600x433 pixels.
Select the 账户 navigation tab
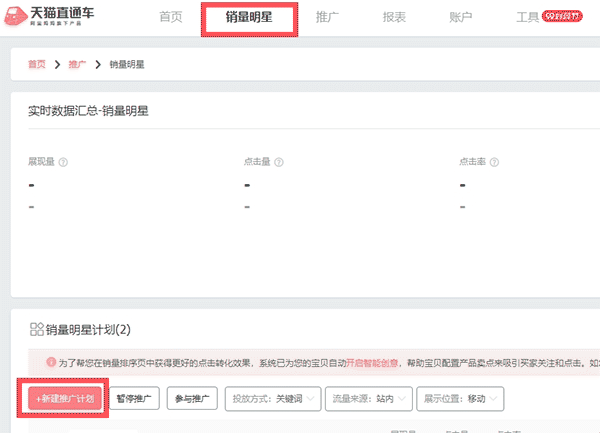pyautogui.click(x=461, y=18)
